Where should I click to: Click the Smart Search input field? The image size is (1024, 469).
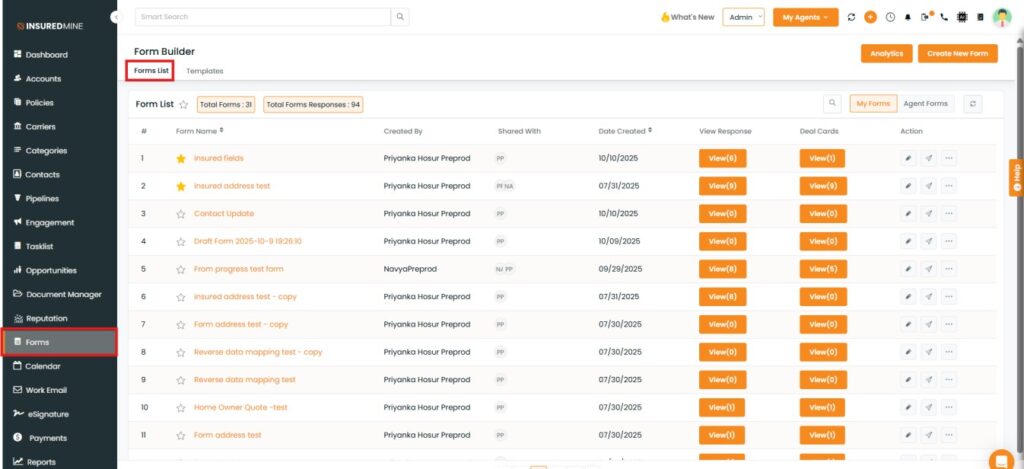(262, 17)
